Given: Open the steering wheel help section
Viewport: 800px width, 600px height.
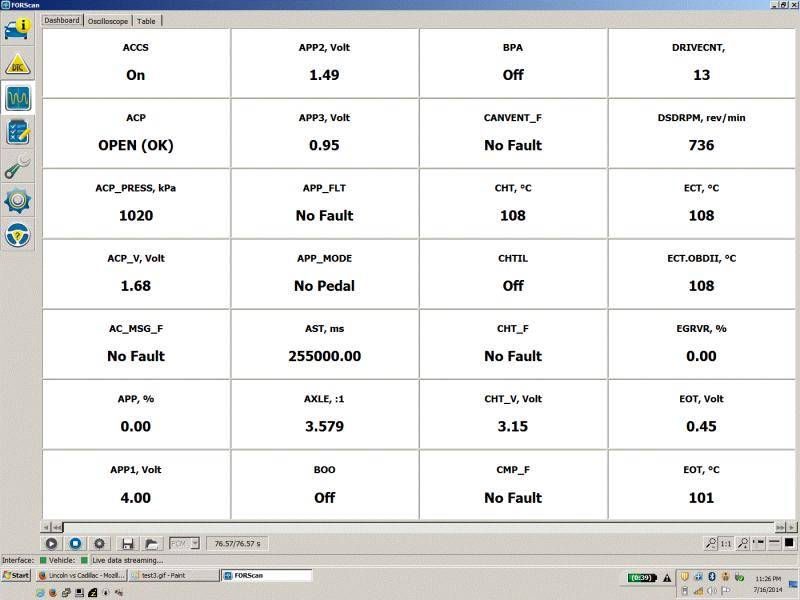Looking at the screenshot, I should pyautogui.click(x=18, y=235).
